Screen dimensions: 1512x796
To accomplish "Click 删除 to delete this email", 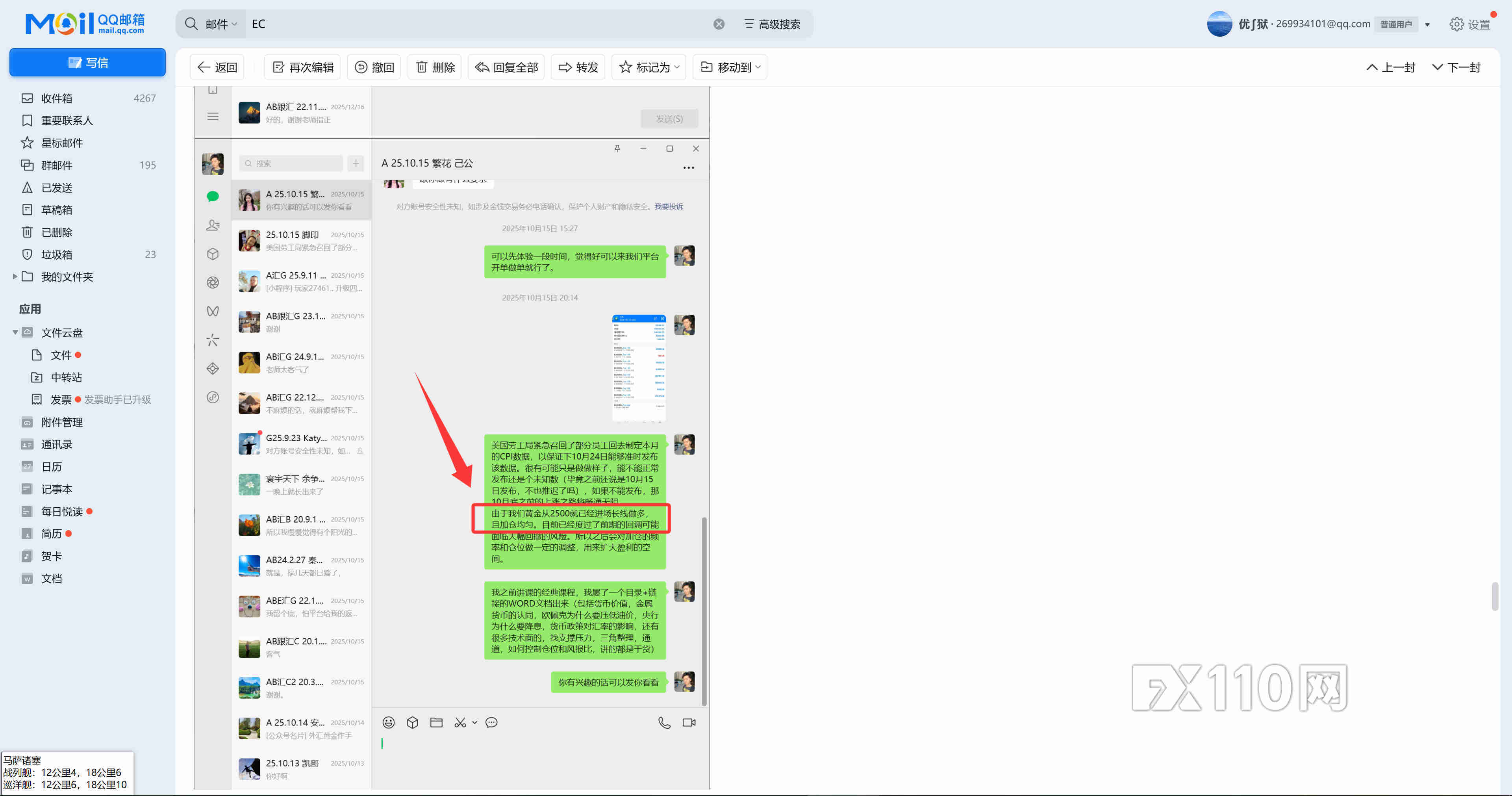I will [x=435, y=67].
